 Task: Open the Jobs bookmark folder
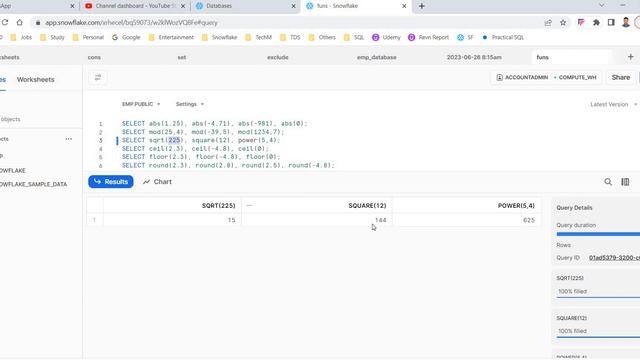[x=21, y=37]
